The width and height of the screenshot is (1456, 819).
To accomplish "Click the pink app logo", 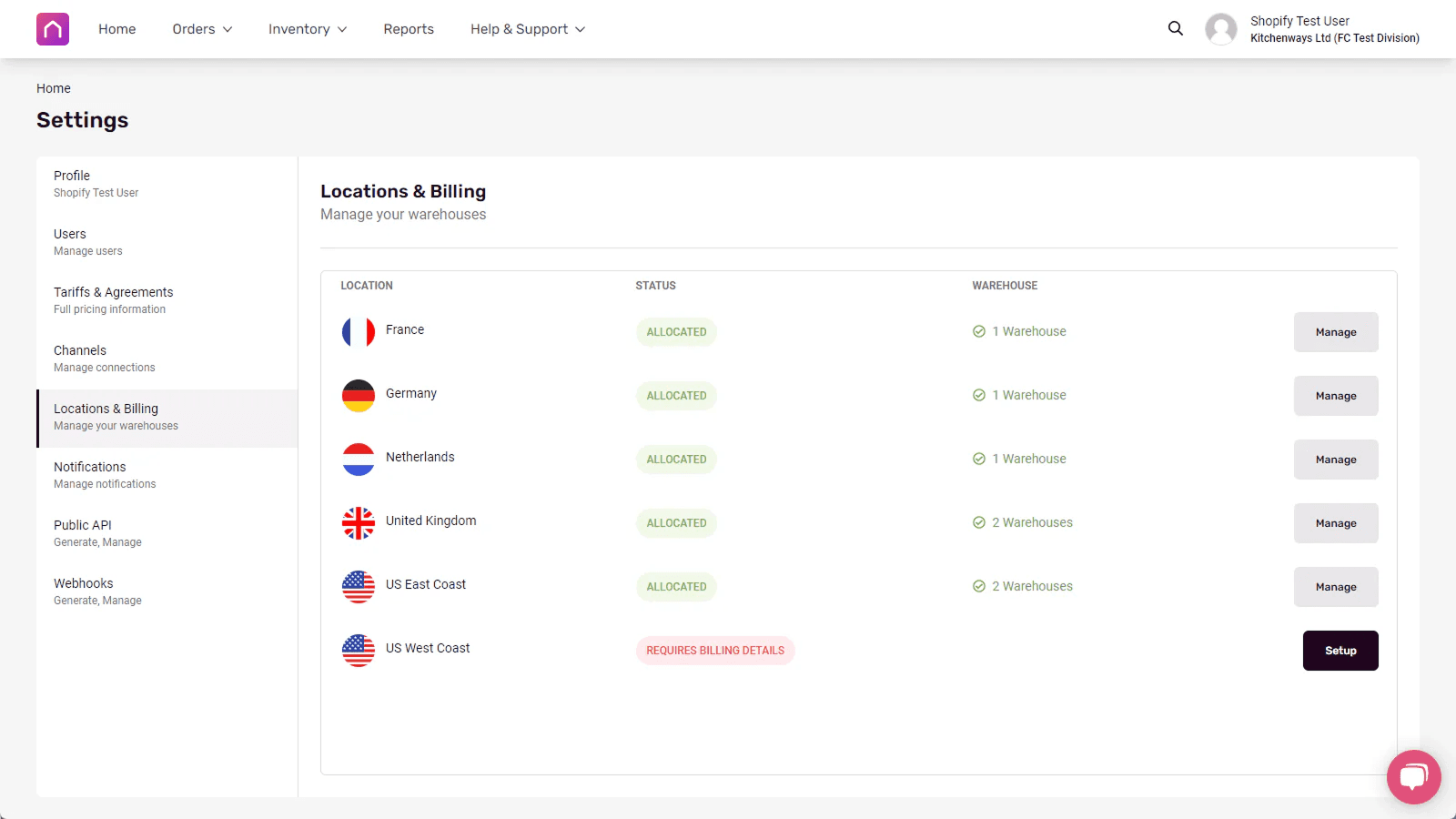I will tap(52, 28).
